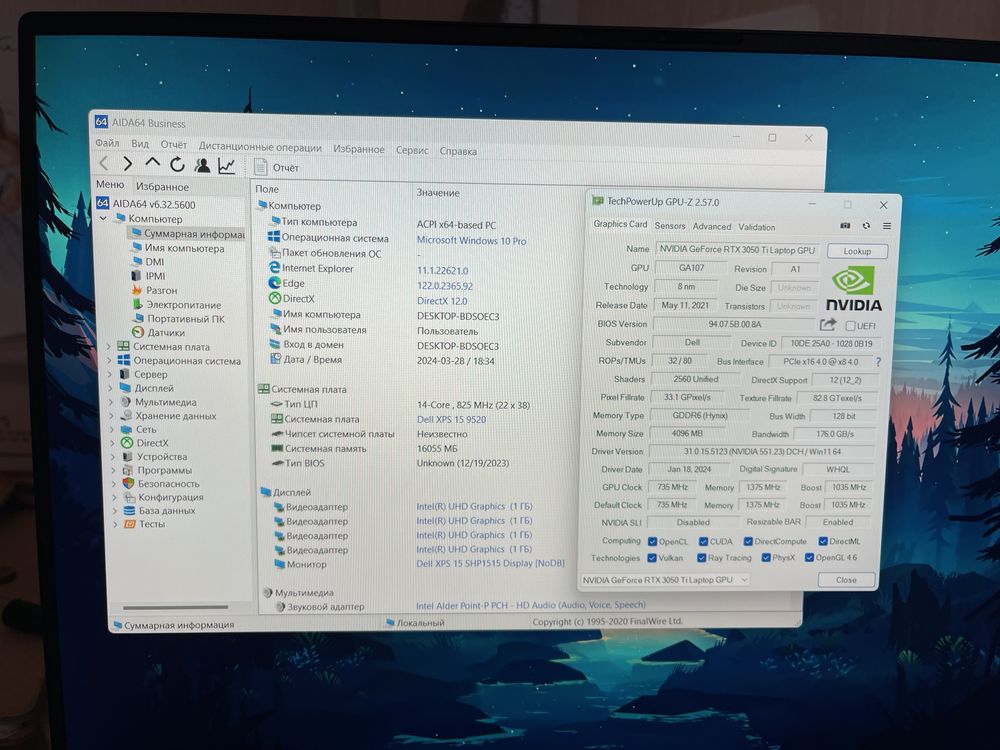Click the Close button in GPU-Z
The image size is (1000, 750).
click(846, 580)
